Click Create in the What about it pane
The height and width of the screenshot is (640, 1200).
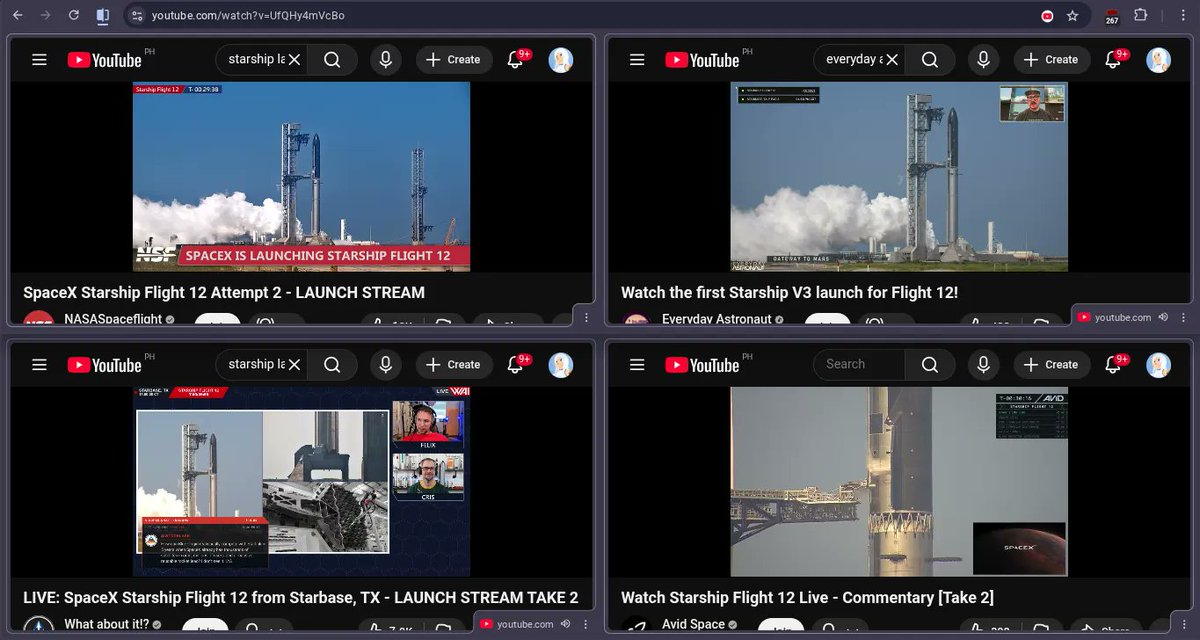453,365
